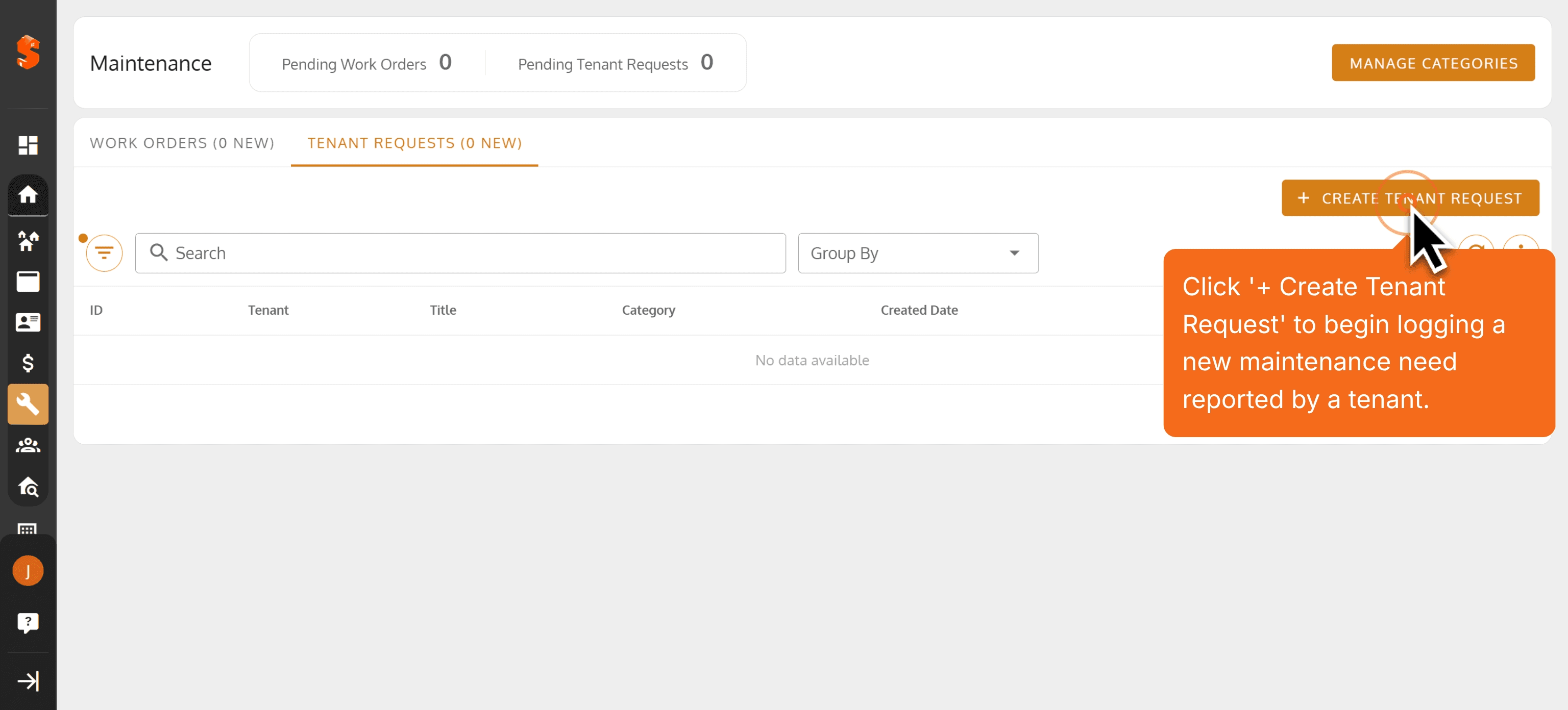Viewport: 1568px width, 710px height.
Task: Open the calendar grid icon in sidebar
Action: point(28,529)
